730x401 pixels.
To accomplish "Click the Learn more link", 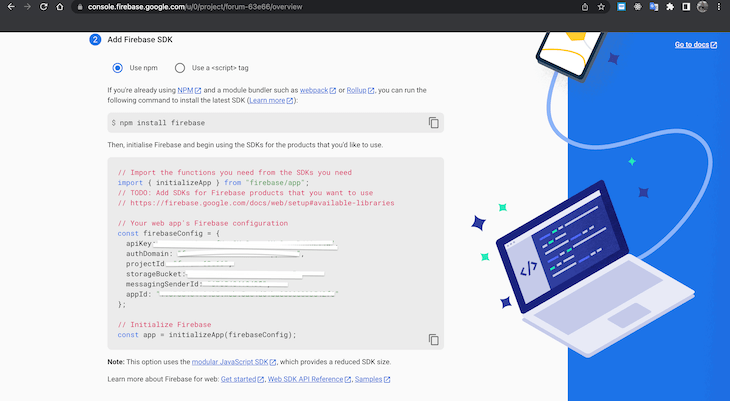I will (x=267, y=101).
